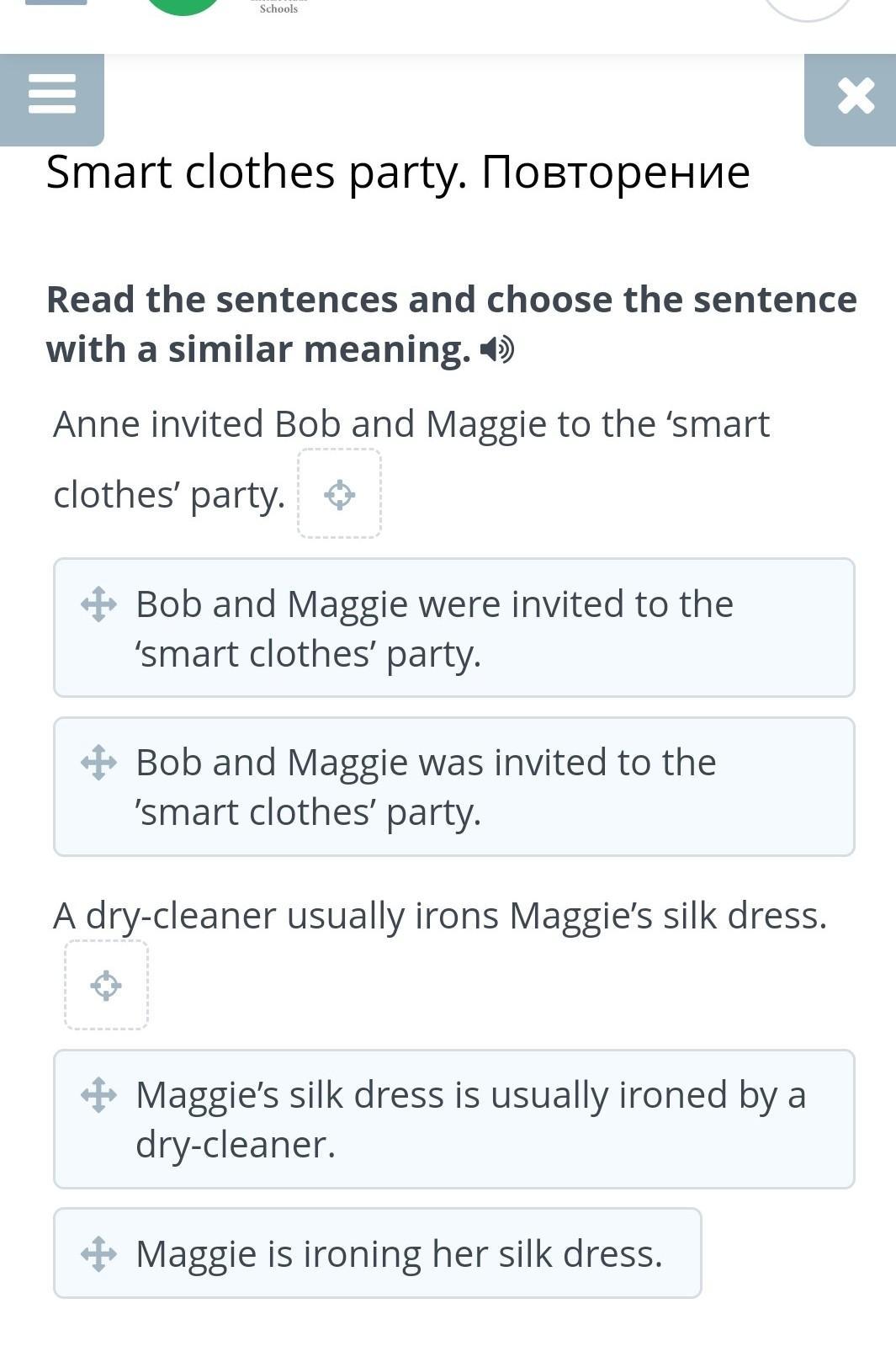Screen dimensions: 896x1362
Task: Click the 'Smart clothes party. Повторение' heading
Action: 398,172
